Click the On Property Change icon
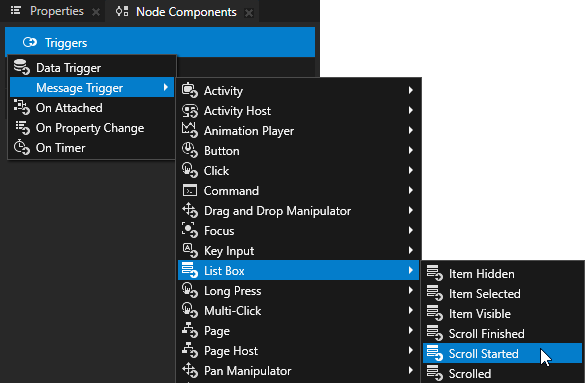585x383 pixels. pos(22,128)
